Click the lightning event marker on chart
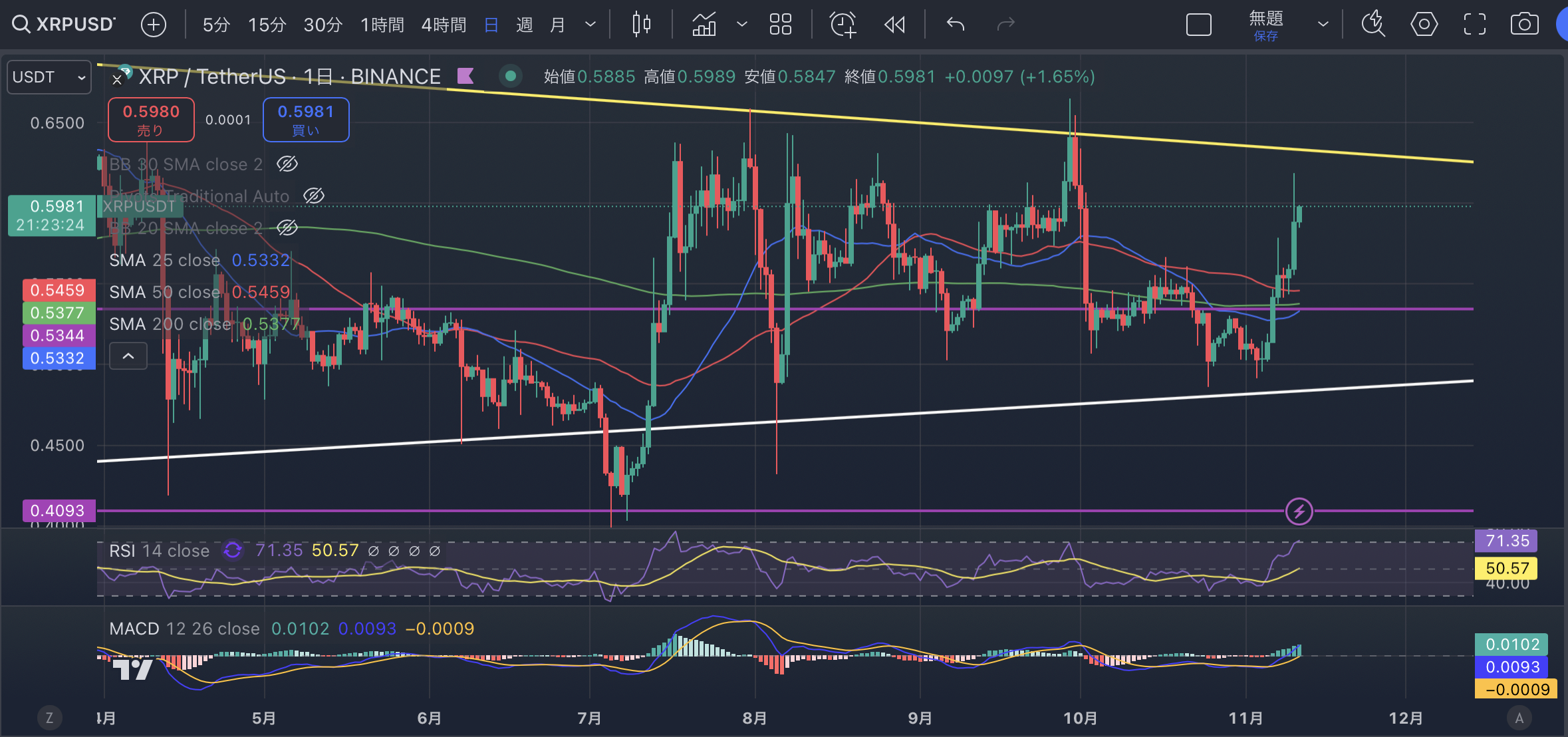The width and height of the screenshot is (1568, 737). (x=1299, y=511)
